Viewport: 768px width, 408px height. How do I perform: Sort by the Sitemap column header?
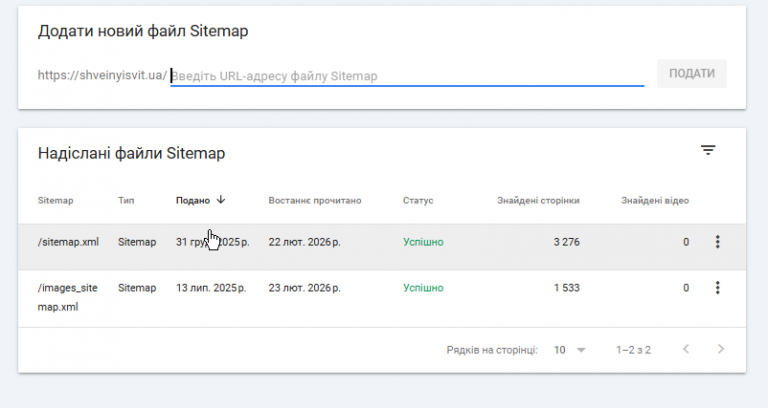pyautogui.click(x=55, y=200)
